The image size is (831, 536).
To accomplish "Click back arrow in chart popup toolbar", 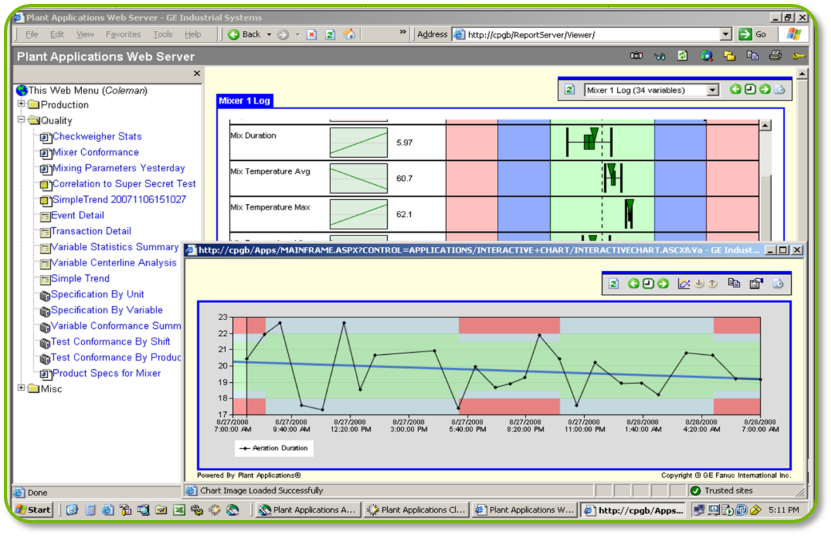I will [x=633, y=284].
